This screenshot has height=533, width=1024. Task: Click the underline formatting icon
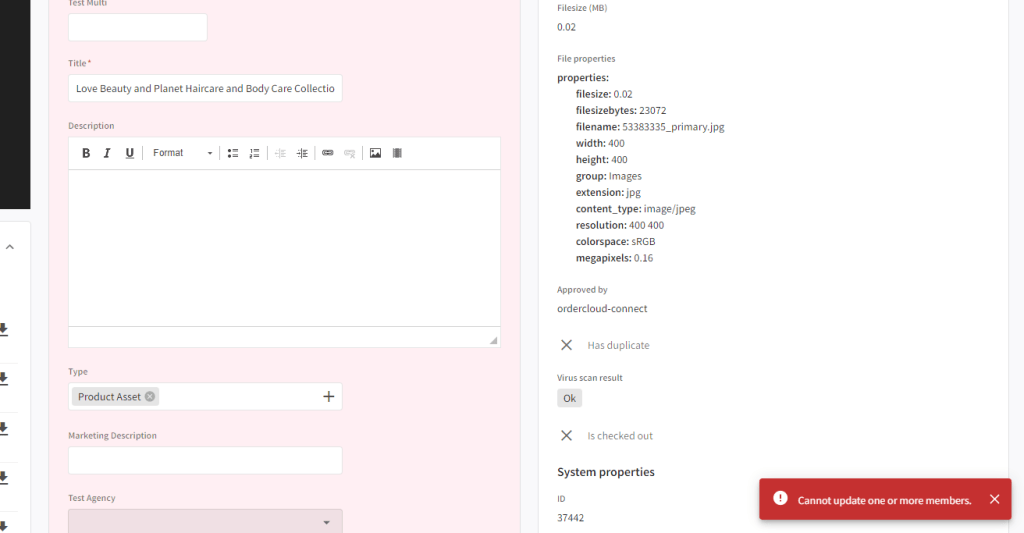pyautogui.click(x=129, y=153)
